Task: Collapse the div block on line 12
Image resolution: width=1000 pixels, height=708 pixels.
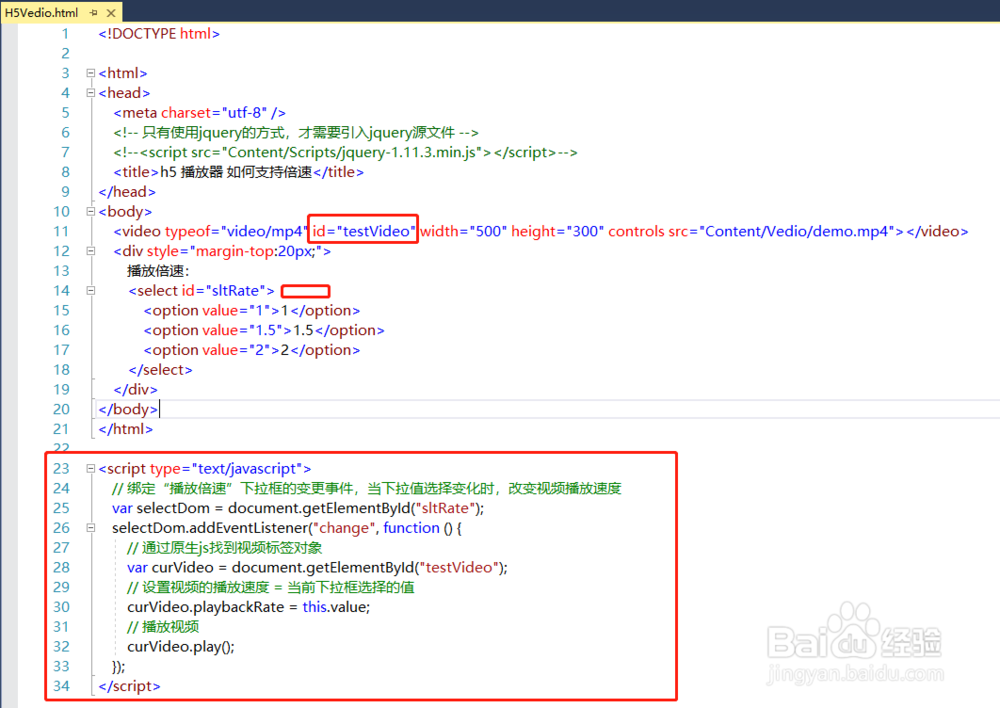Action: pyautogui.click(x=91, y=251)
